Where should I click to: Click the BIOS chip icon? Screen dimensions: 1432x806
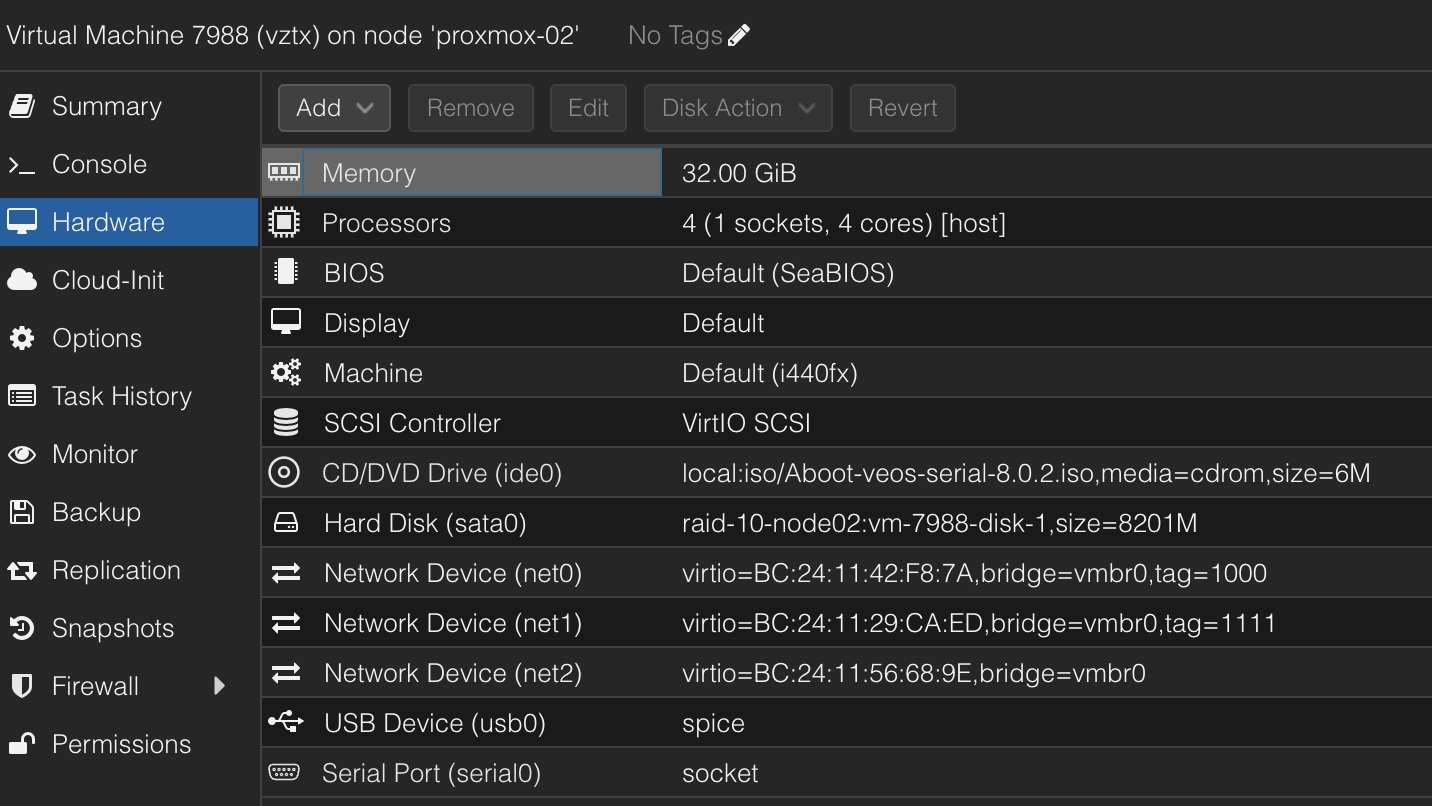pos(285,272)
